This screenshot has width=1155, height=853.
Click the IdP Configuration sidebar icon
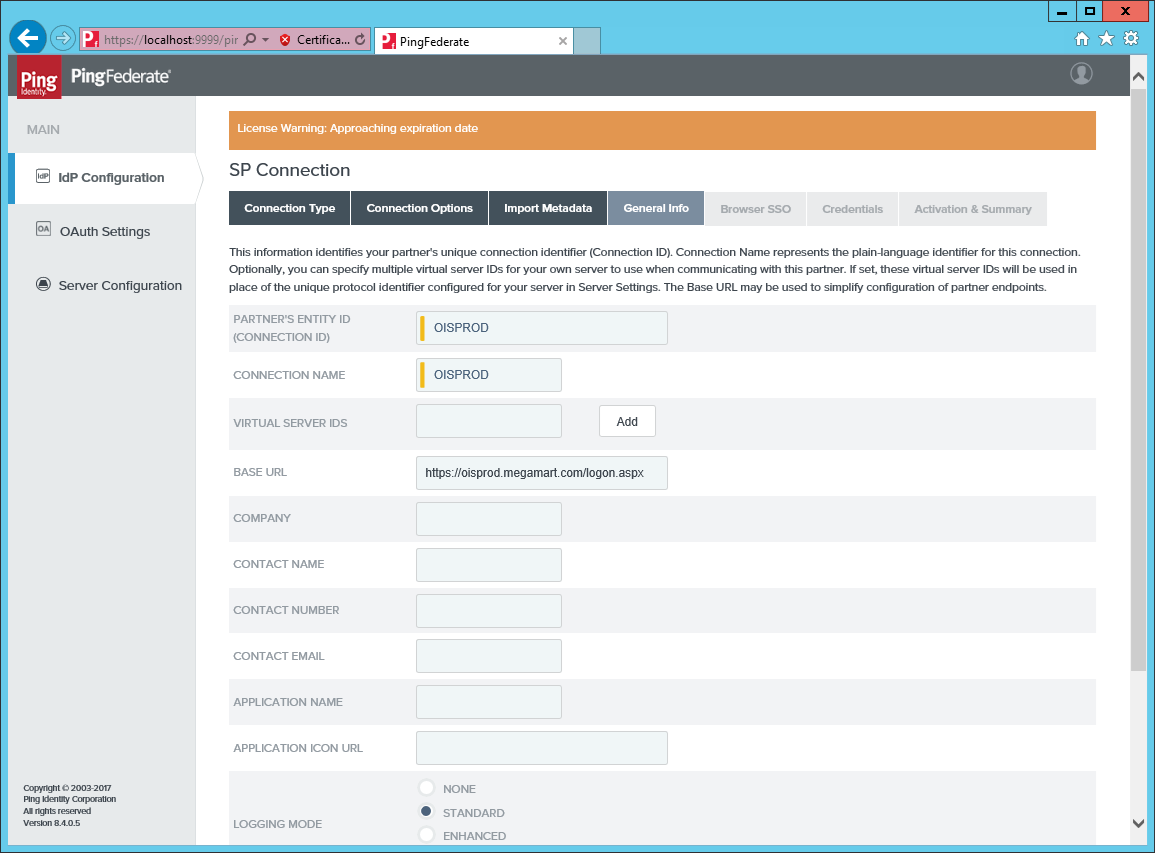pyautogui.click(x=43, y=176)
